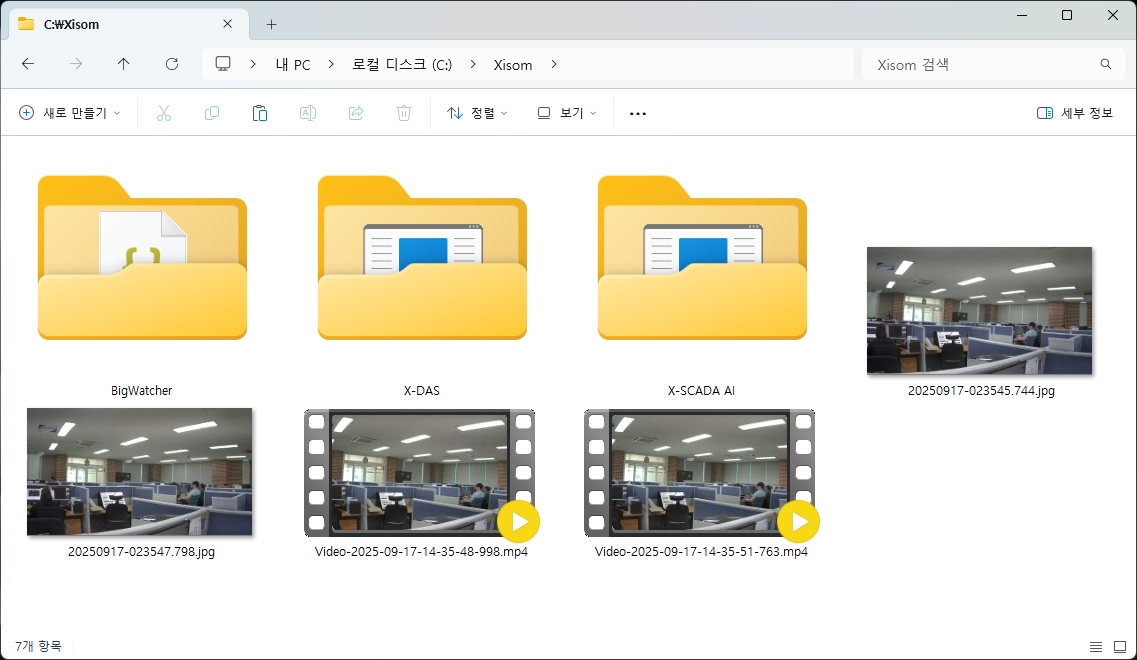Select the Video-2025-09-17-14-35-48-998.mp4 thumbnail
This screenshot has height=660, width=1137.
(x=420, y=473)
